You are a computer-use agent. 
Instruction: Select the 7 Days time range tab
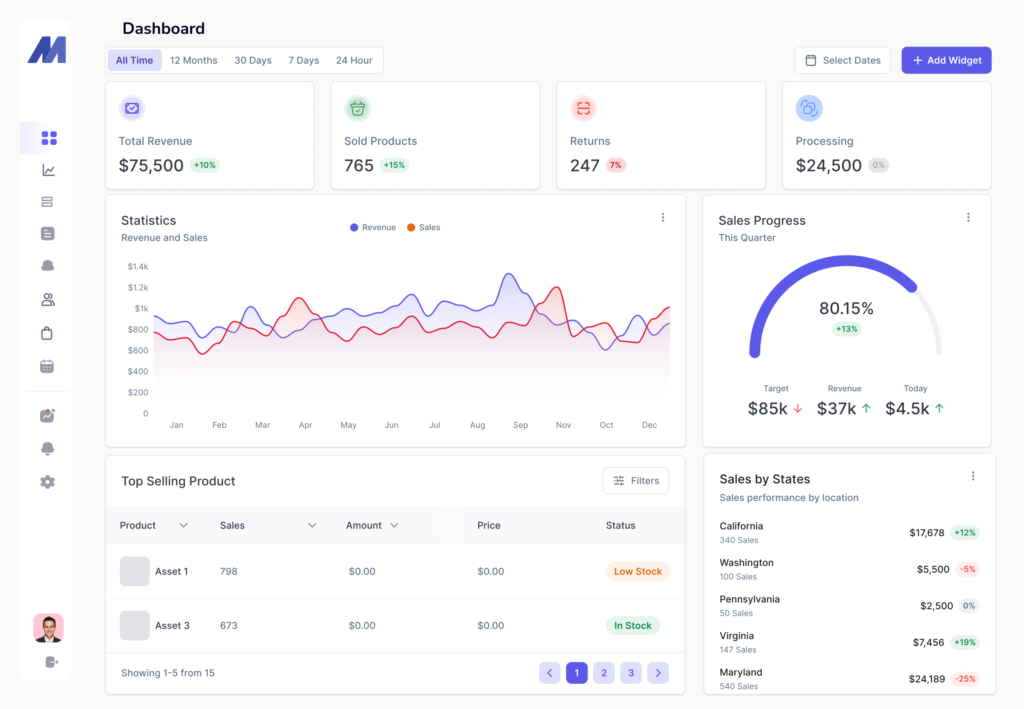tap(304, 60)
